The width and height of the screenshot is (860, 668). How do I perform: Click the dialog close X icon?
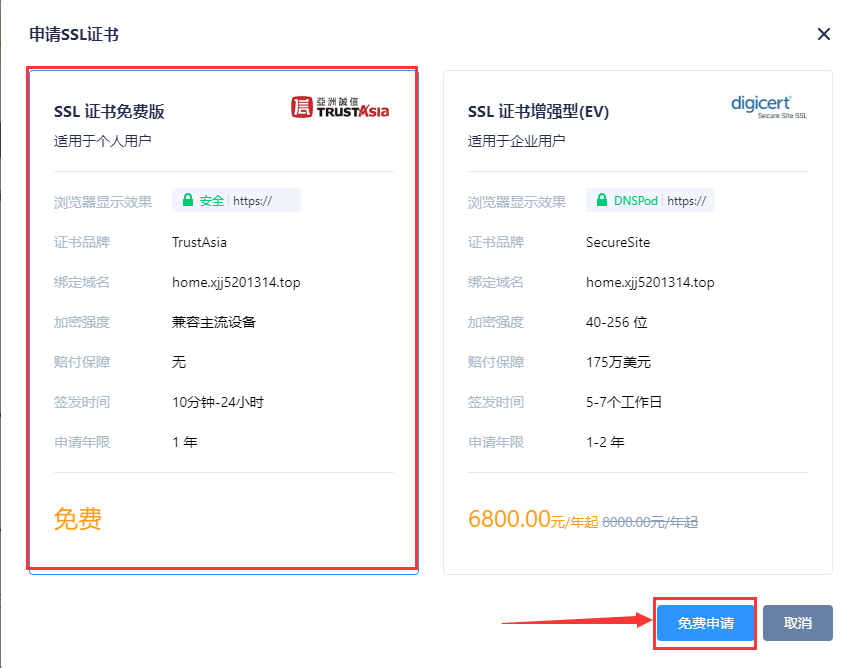click(x=823, y=33)
